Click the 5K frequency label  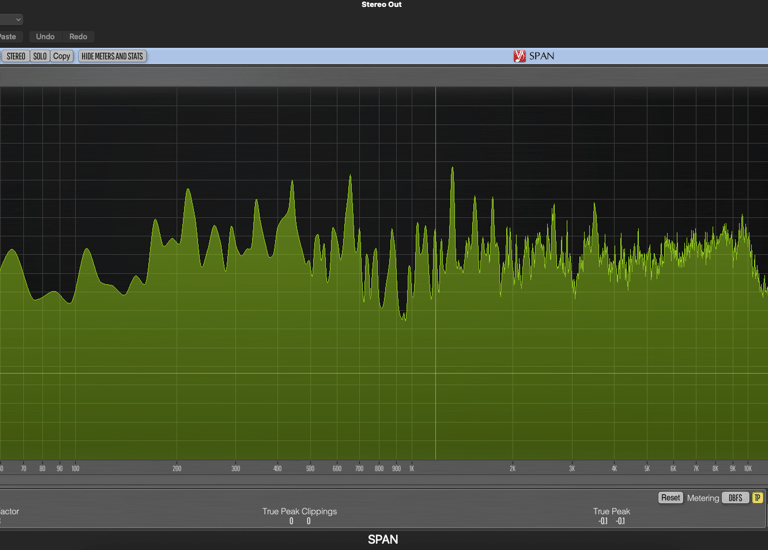[x=647, y=469]
